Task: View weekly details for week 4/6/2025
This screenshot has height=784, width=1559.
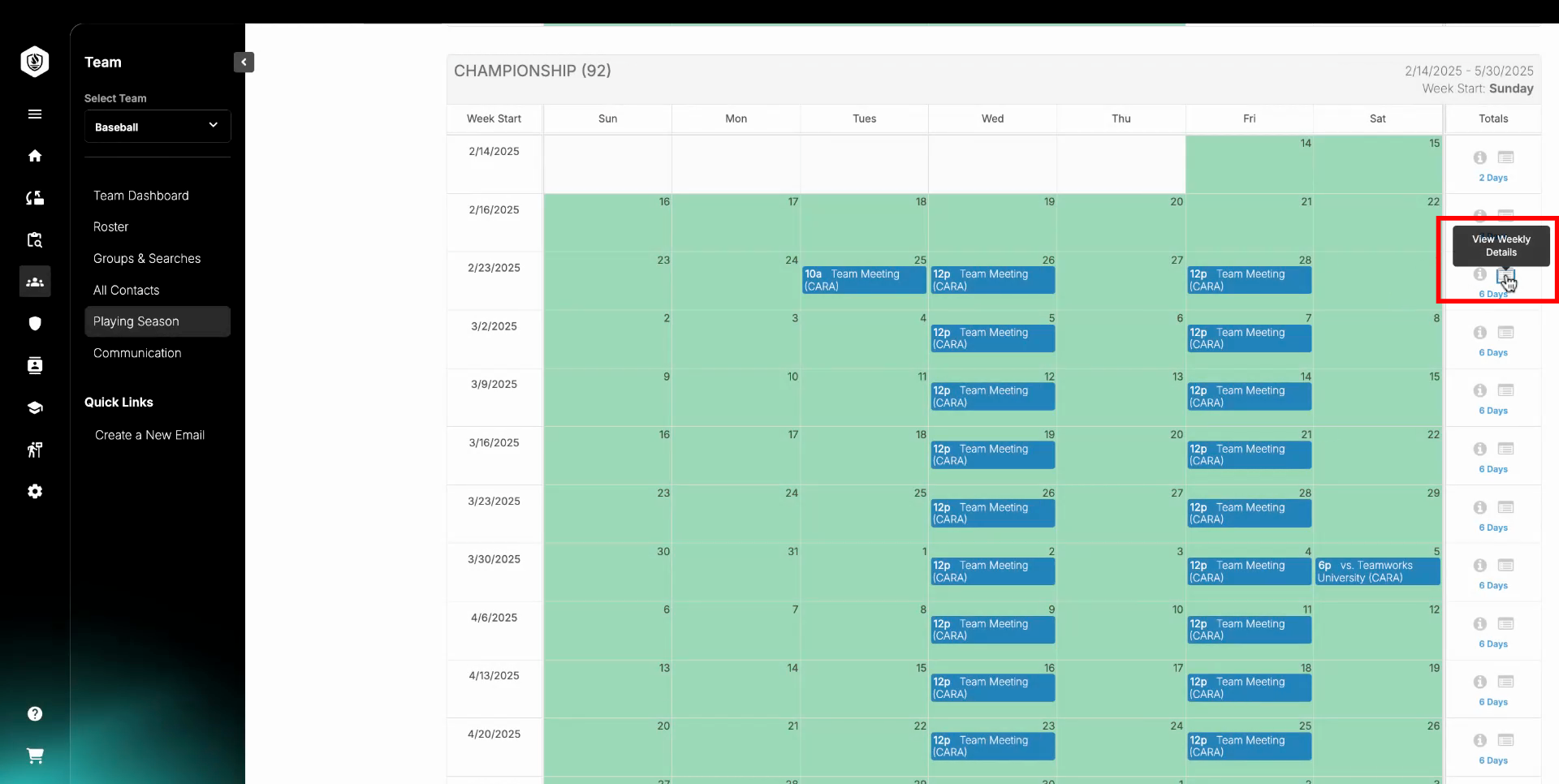Action: tap(1506, 623)
